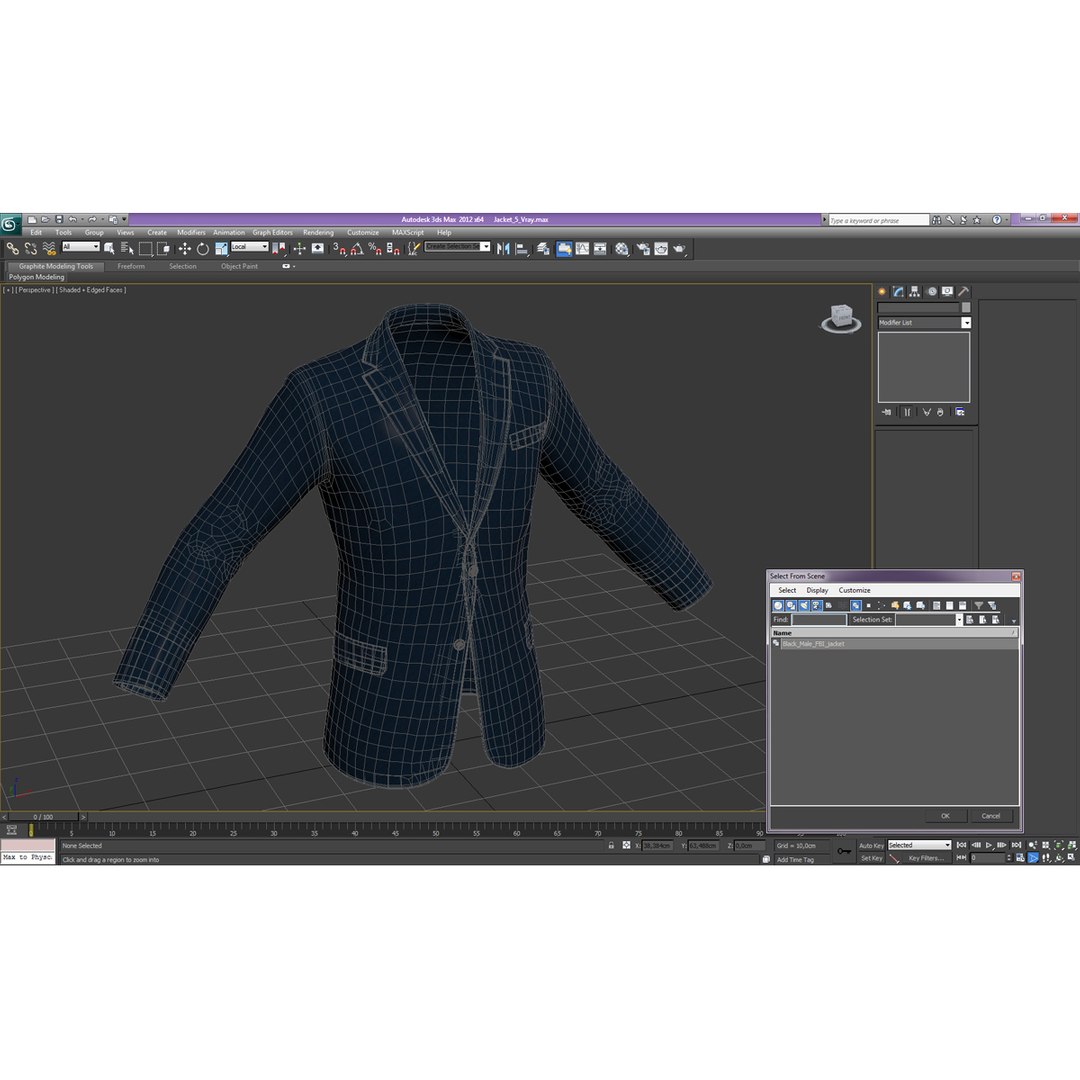Toggle Display Cameras filter in Select From Scene
Screen dimensions: 1080x1080
(x=816, y=605)
